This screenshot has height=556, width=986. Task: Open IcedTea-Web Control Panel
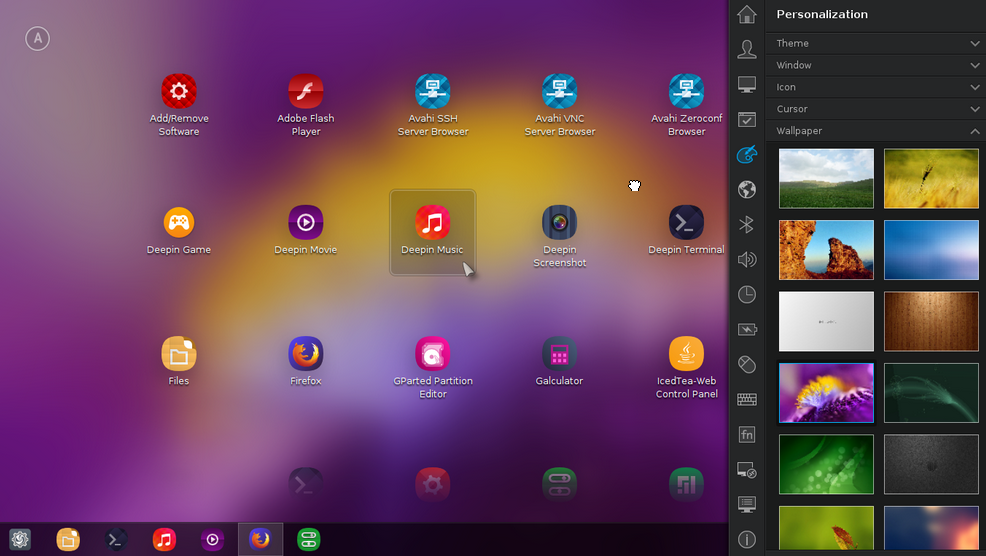687,367
